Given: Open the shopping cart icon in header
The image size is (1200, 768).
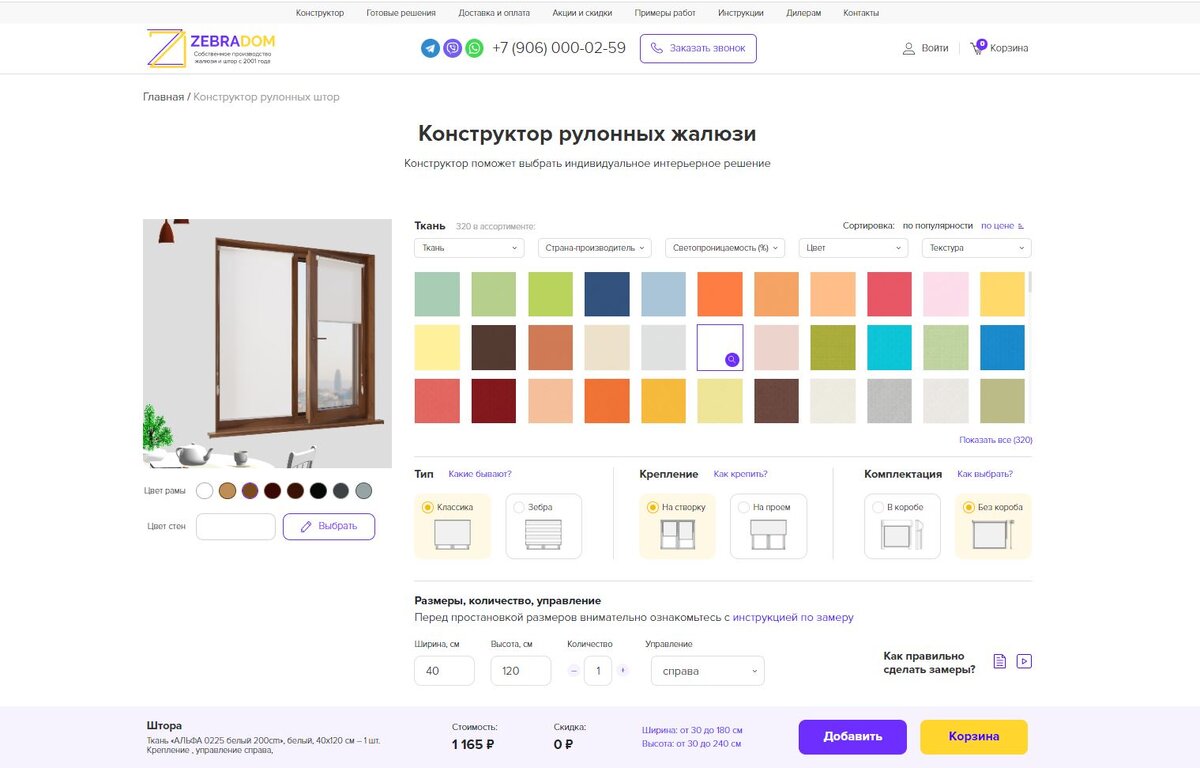Looking at the screenshot, I should pos(978,47).
